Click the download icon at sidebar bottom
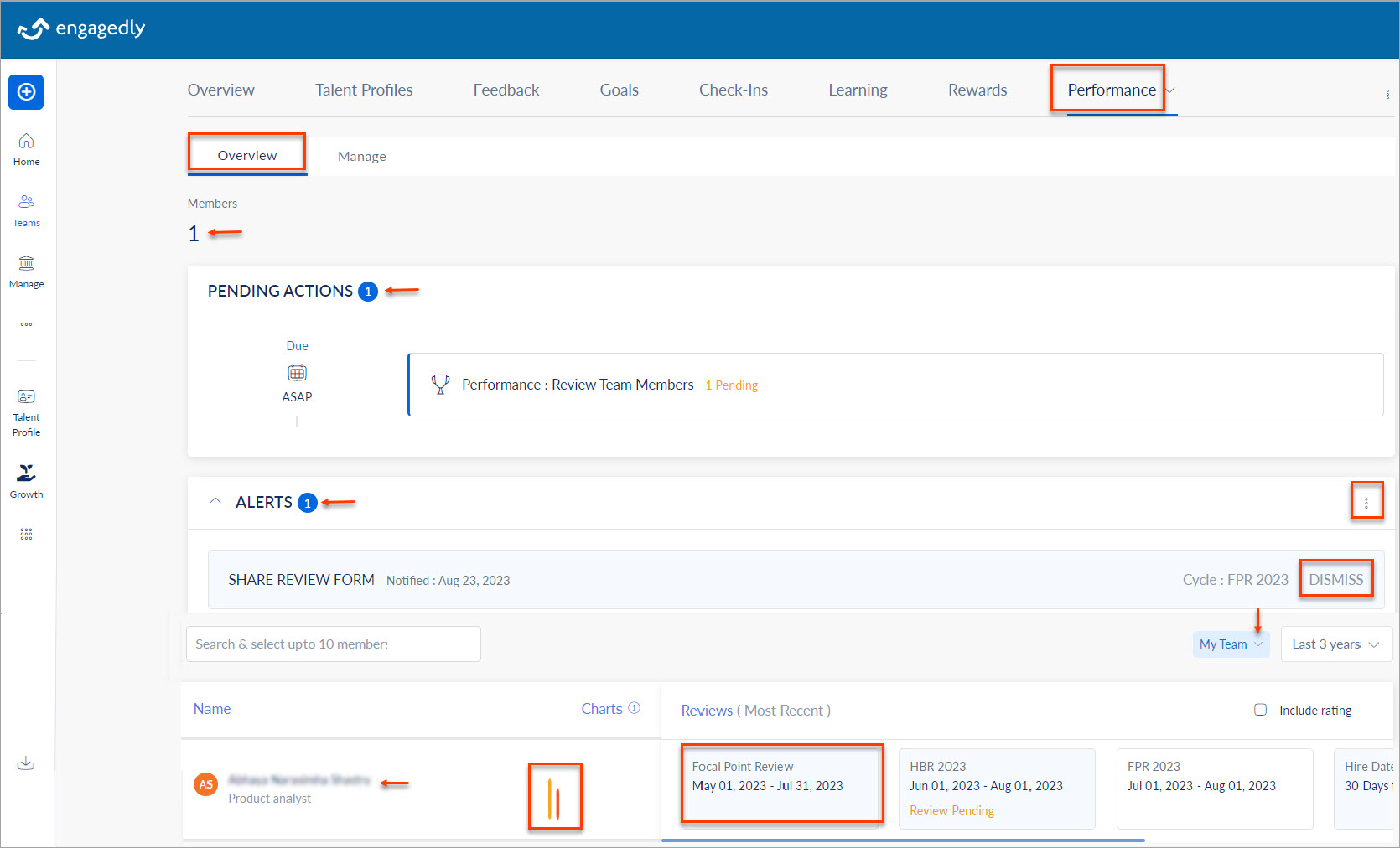The width and height of the screenshot is (1400, 848). point(26,763)
